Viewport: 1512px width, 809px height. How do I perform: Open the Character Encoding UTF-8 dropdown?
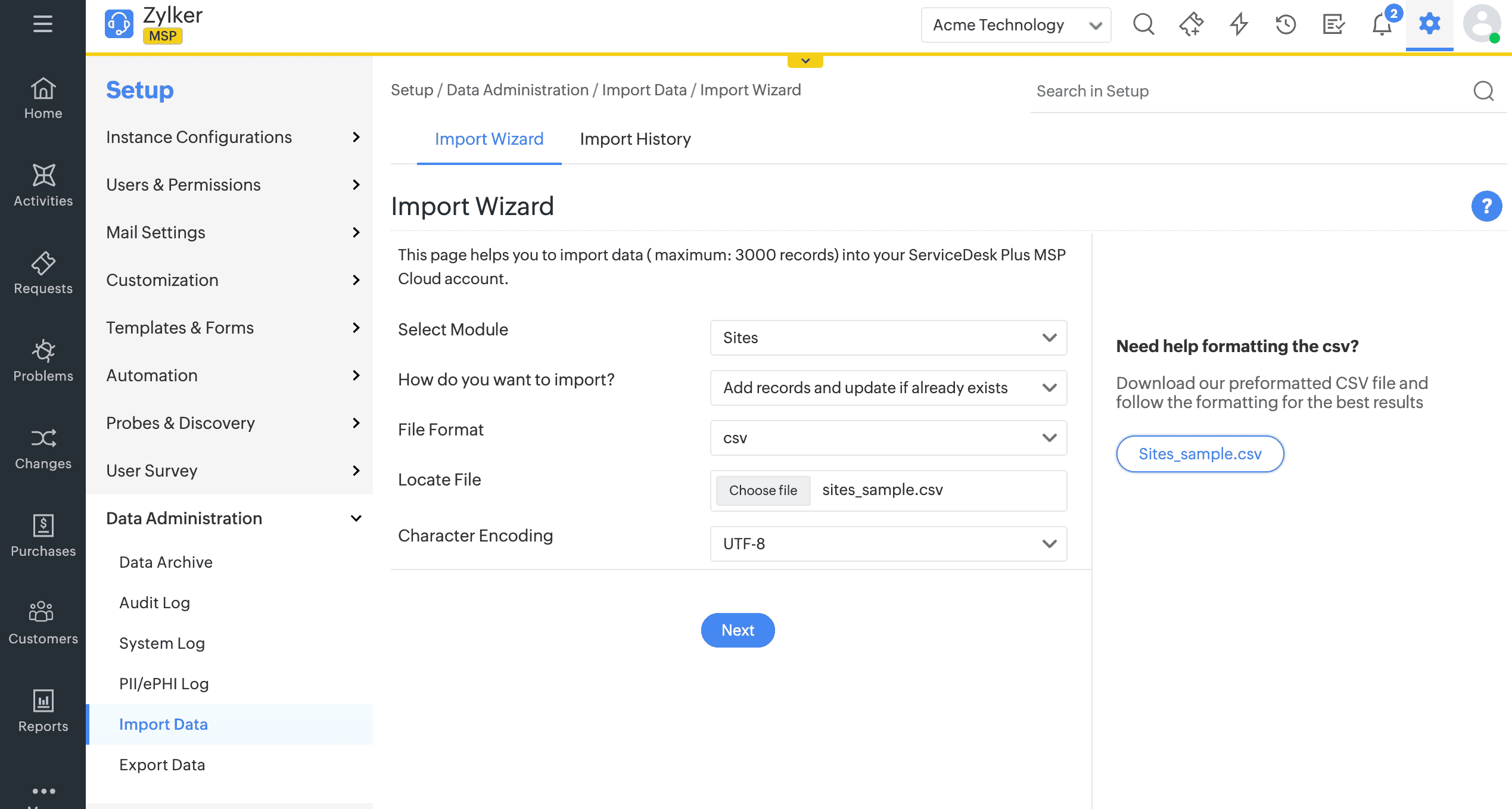tap(888, 544)
